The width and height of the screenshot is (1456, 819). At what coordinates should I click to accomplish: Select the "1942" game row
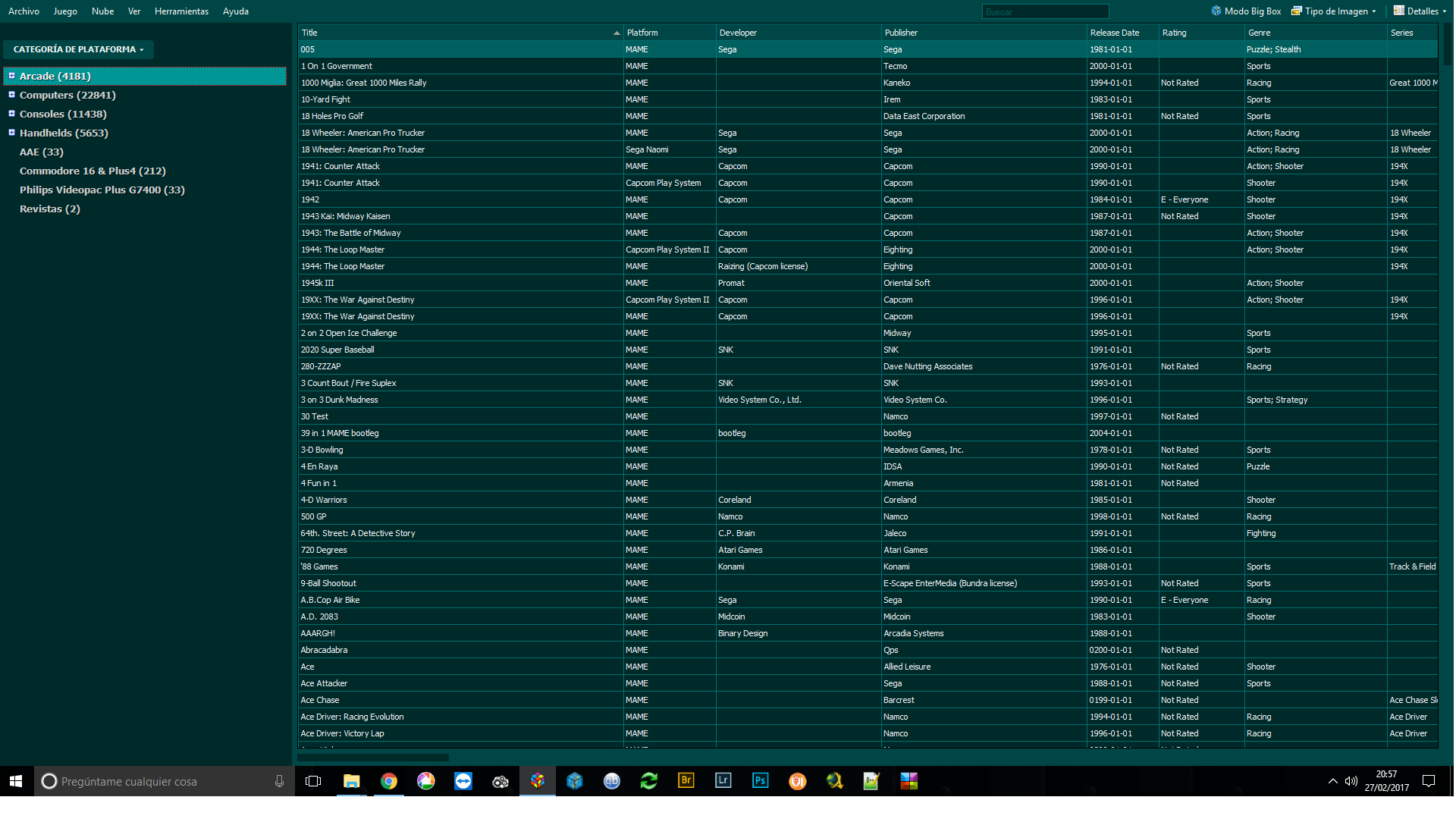pos(868,199)
